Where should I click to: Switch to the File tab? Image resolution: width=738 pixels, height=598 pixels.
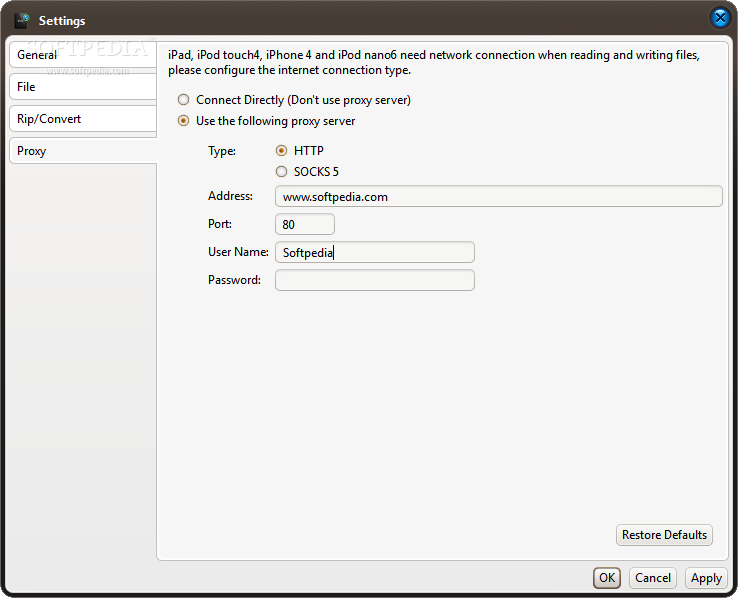click(x=83, y=87)
